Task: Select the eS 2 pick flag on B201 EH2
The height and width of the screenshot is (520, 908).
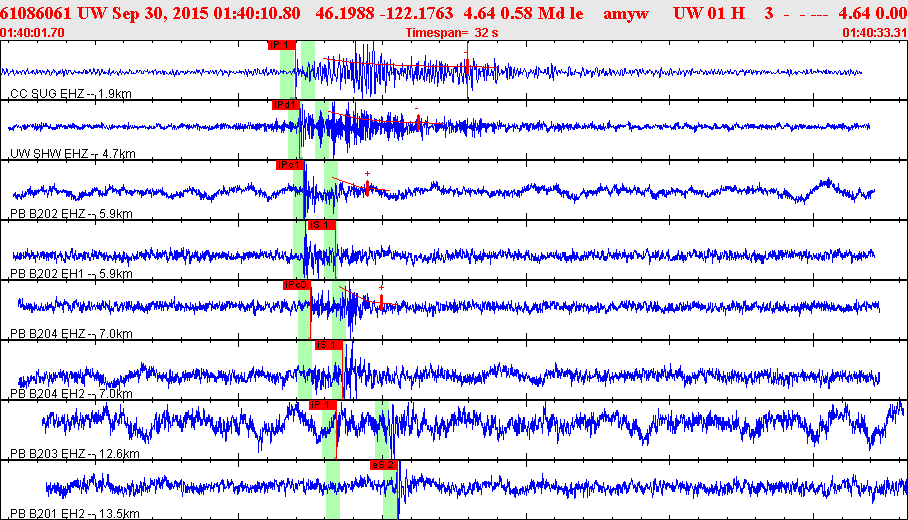Action: point(384,465)
